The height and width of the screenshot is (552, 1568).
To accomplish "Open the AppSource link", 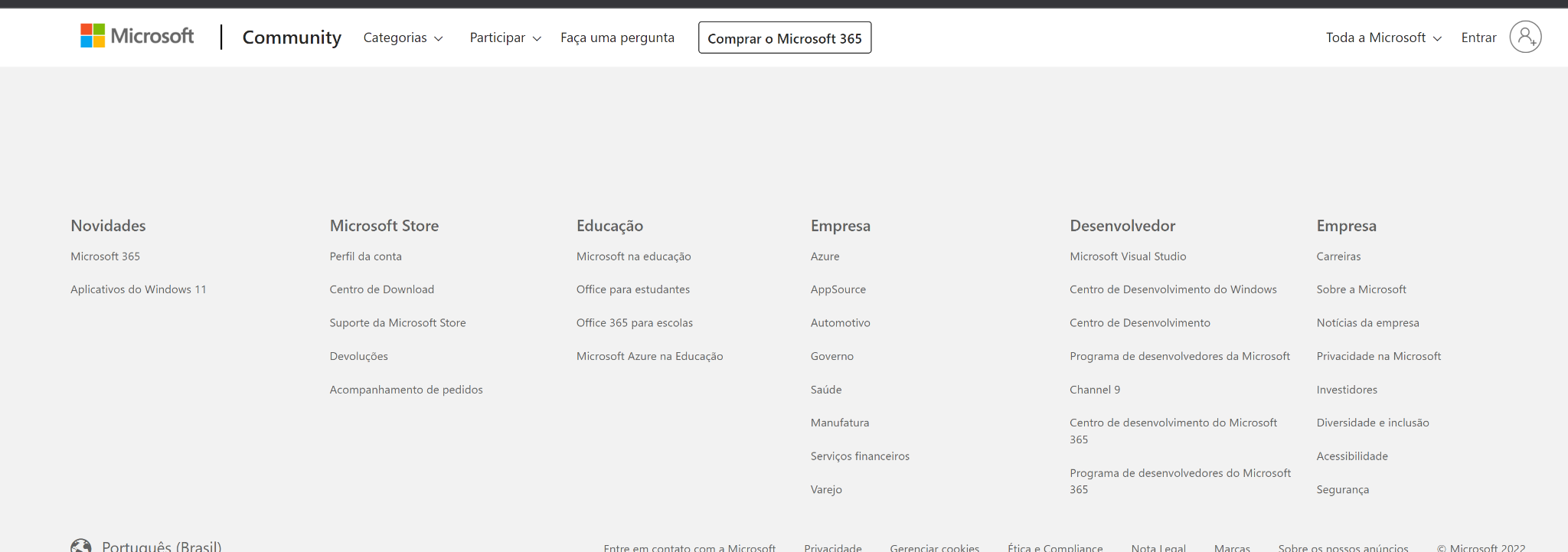I will 838,289.
